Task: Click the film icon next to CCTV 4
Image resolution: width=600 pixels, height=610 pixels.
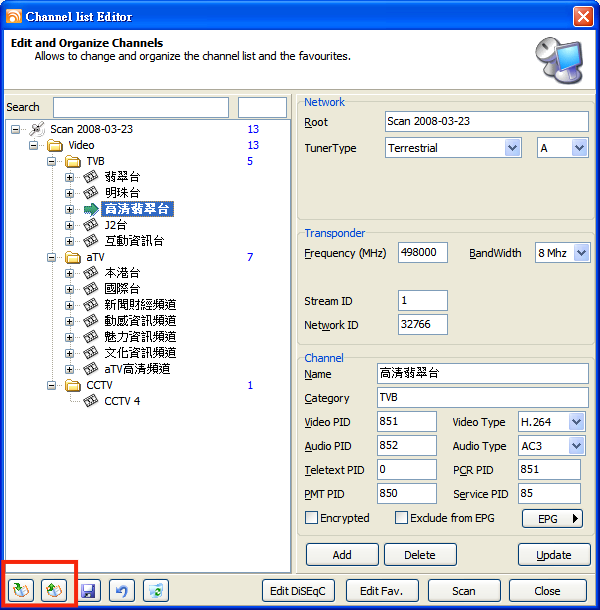Action: click(91, 401)
